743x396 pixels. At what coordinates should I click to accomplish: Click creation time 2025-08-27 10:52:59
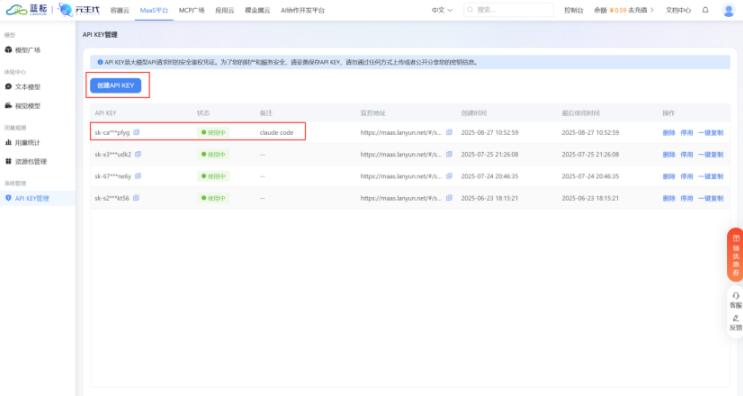(489, 133)
